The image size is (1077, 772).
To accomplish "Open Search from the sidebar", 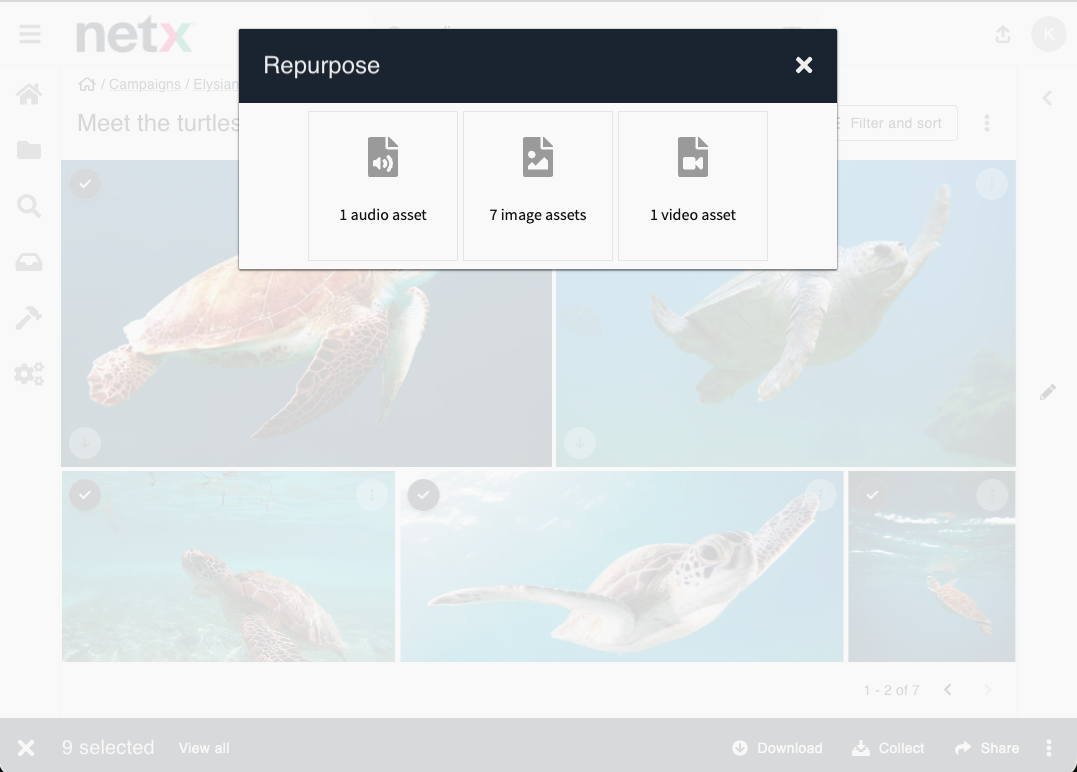I will [x=29, y=206].
